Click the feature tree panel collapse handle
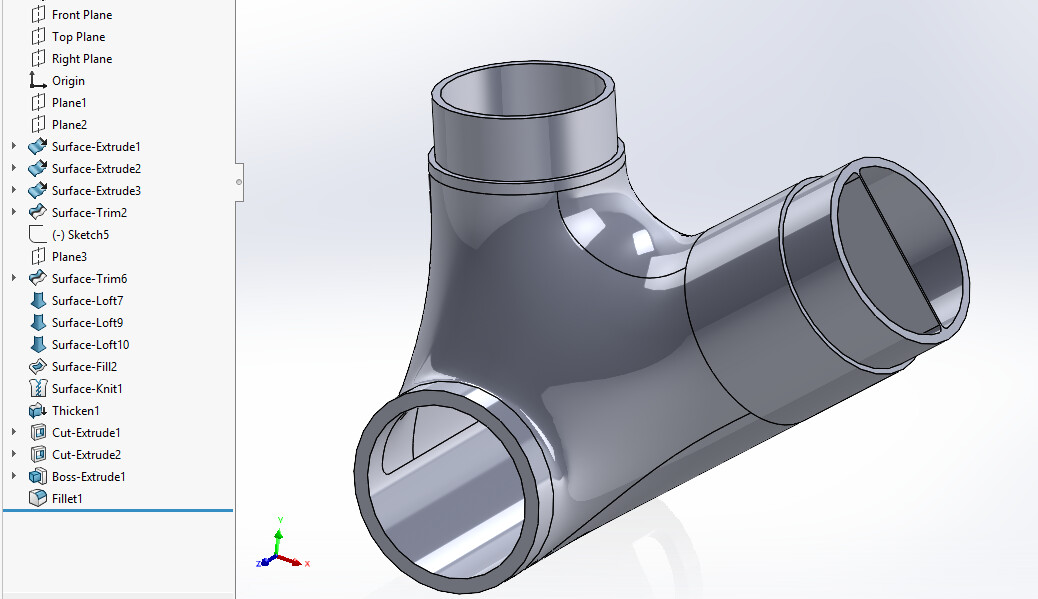 tap(239, 182)
